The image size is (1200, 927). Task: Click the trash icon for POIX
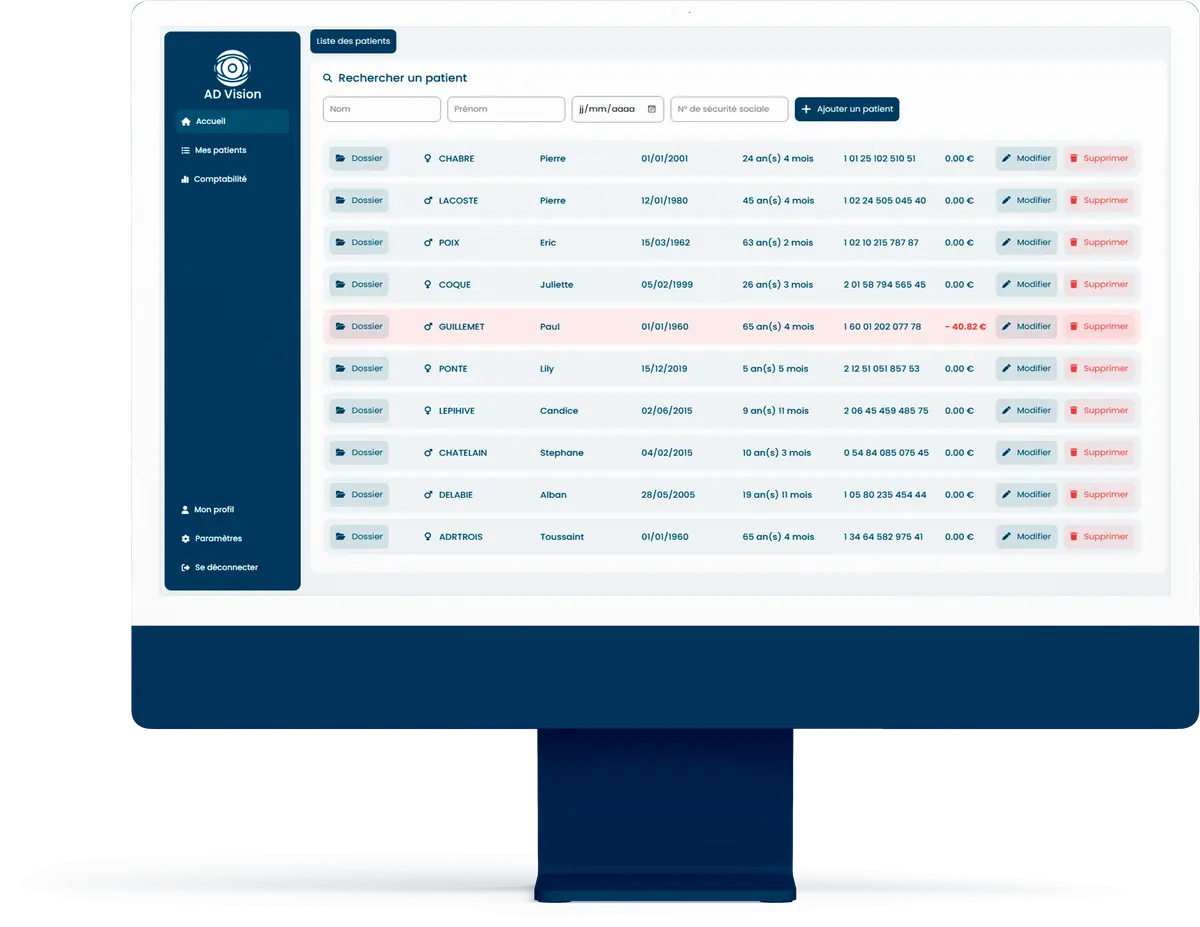click(1074, 243)
